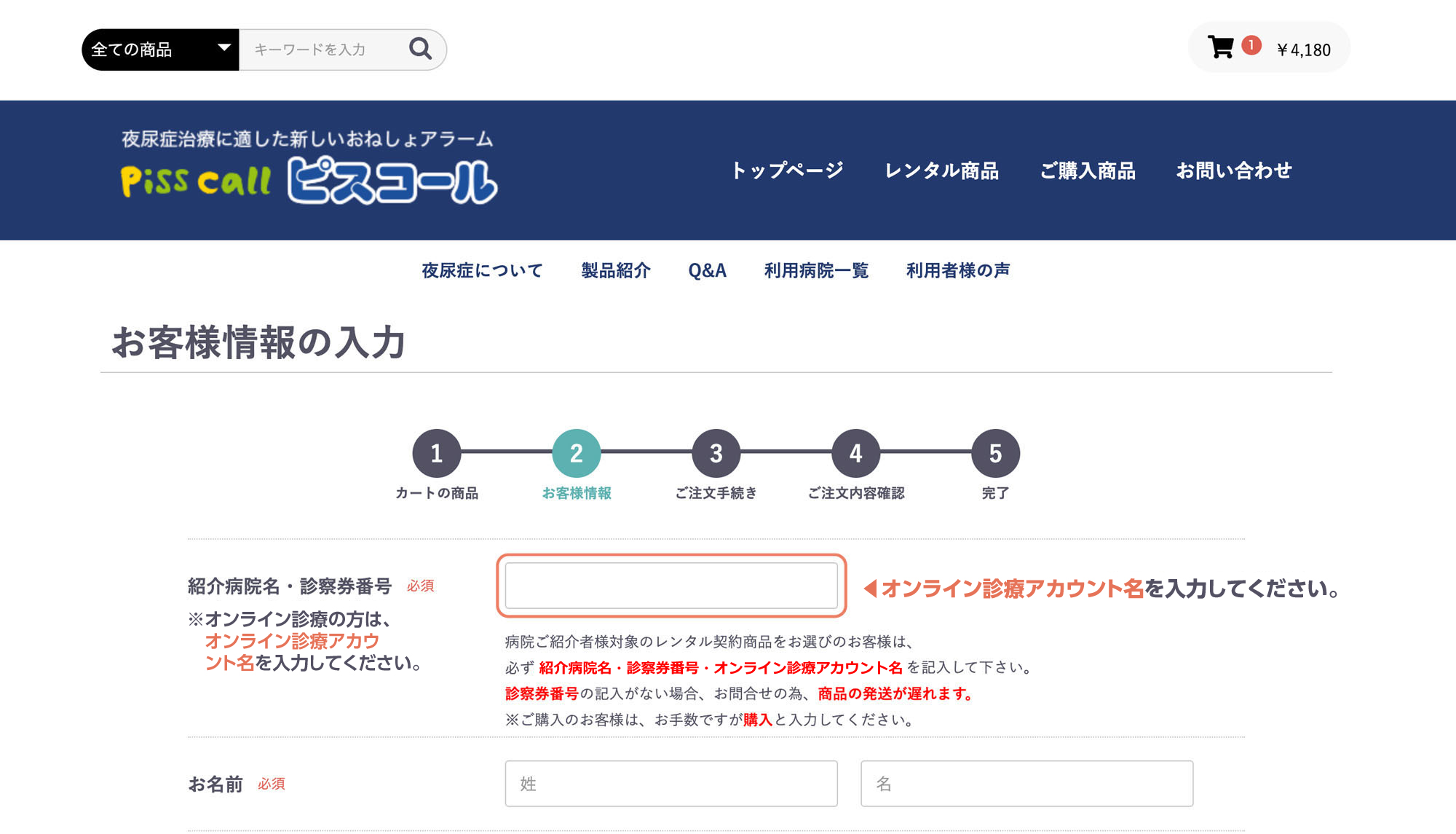Screen dimensions: 1456x834
Task: Click the お客様情報の入力 heading
Action: point(258,342)
